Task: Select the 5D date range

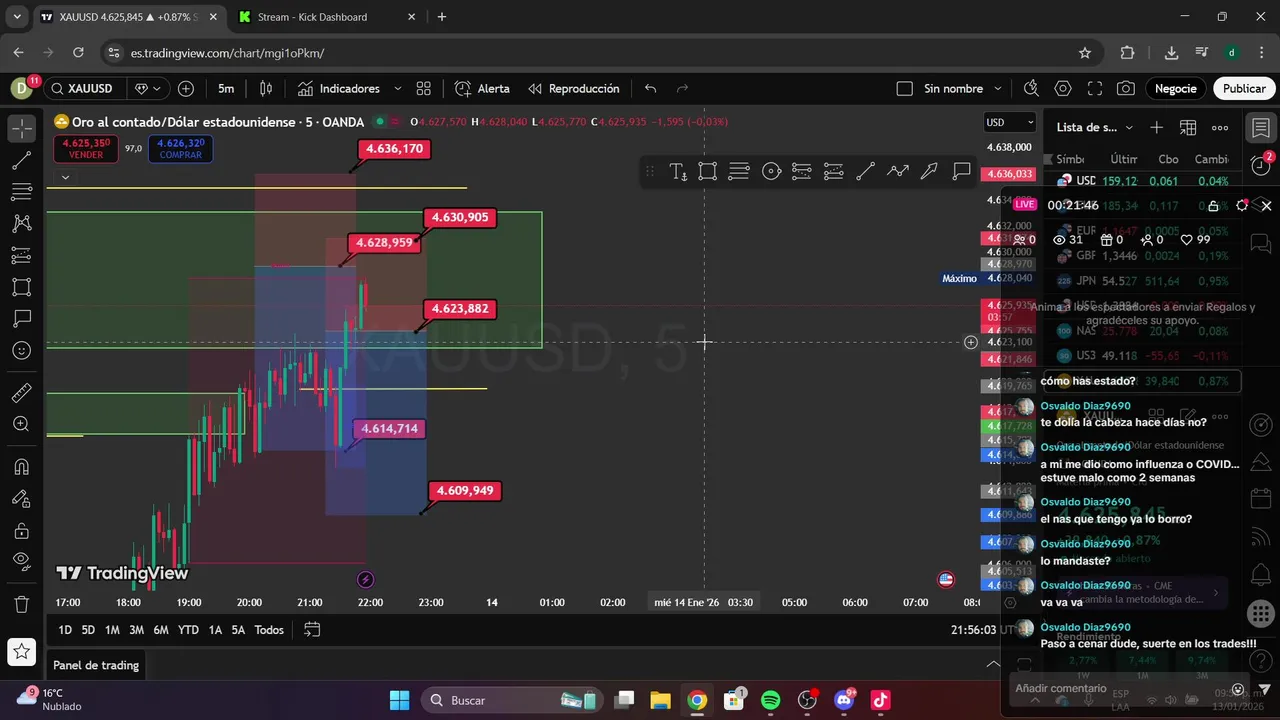Action: point(88,629)
